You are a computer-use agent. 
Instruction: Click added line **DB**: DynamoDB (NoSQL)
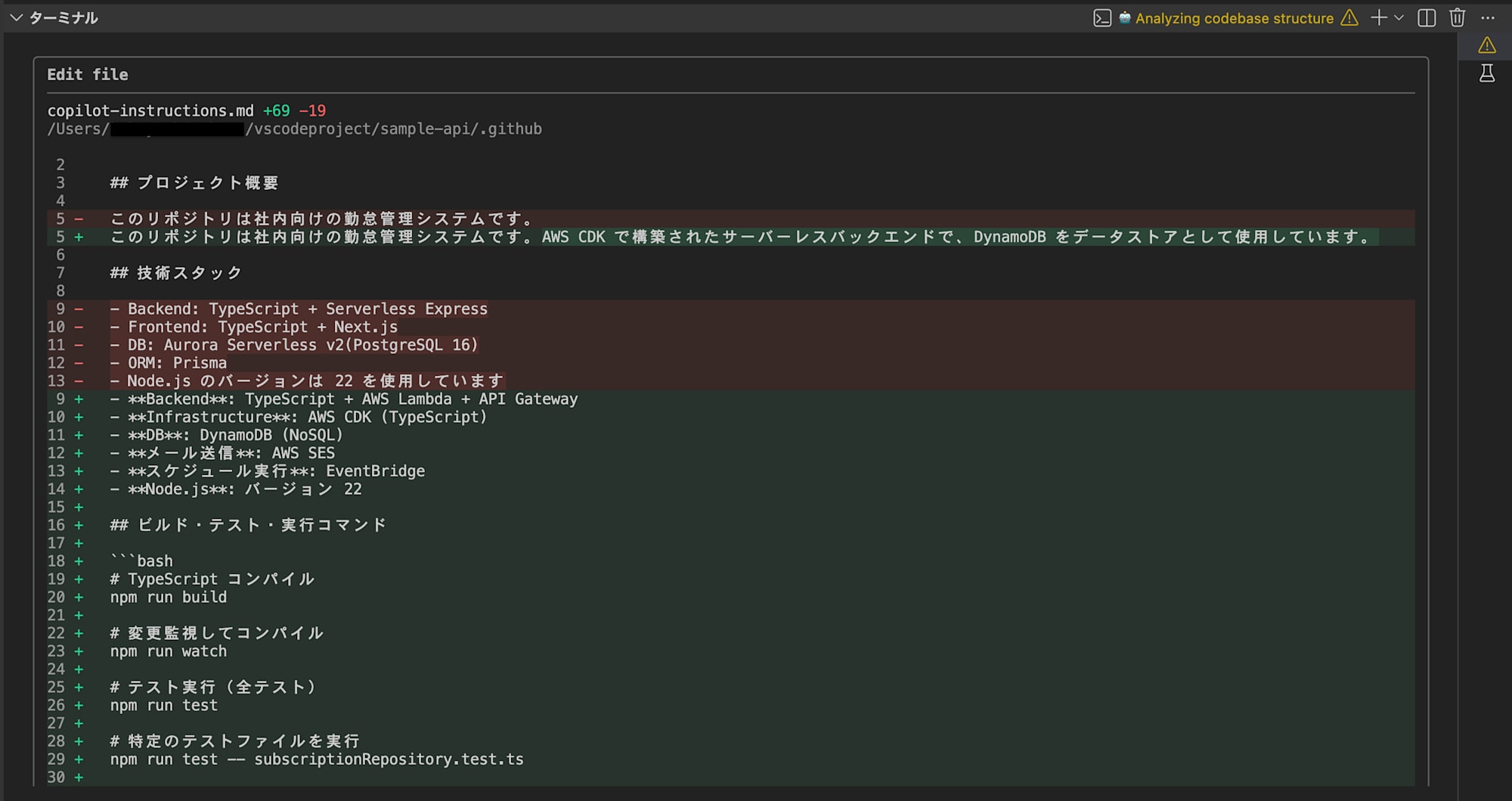click(x=227, y=436)
